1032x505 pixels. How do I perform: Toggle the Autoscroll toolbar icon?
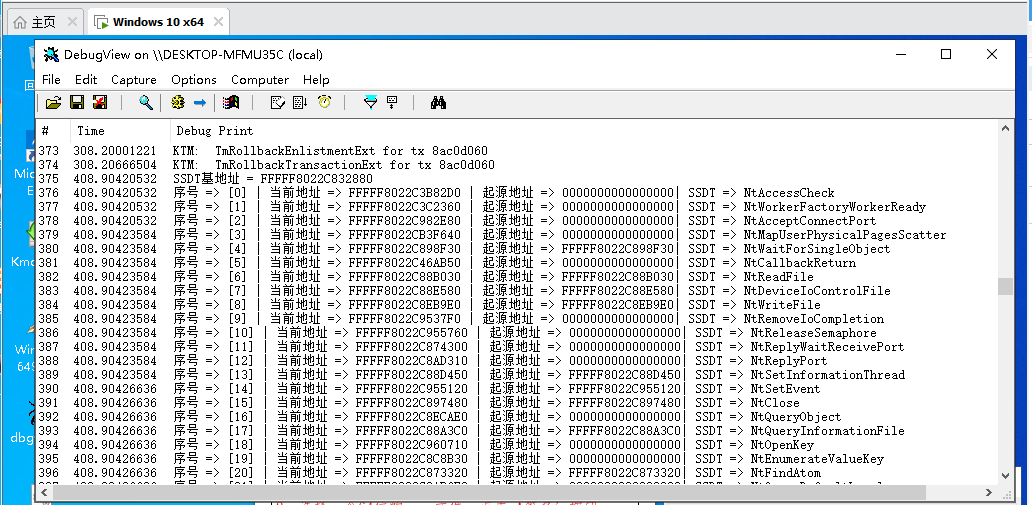point(300,102)
